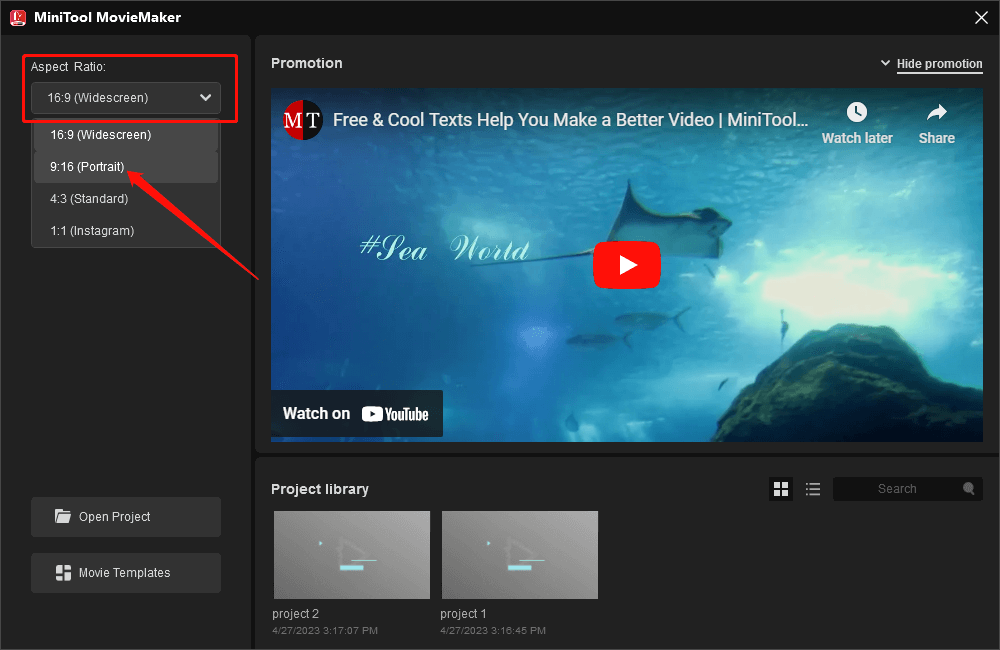The width and height of the screenshot is (1000, 650).
Task: Open the MT channel avatar
Action: click(x=302, y=120)
